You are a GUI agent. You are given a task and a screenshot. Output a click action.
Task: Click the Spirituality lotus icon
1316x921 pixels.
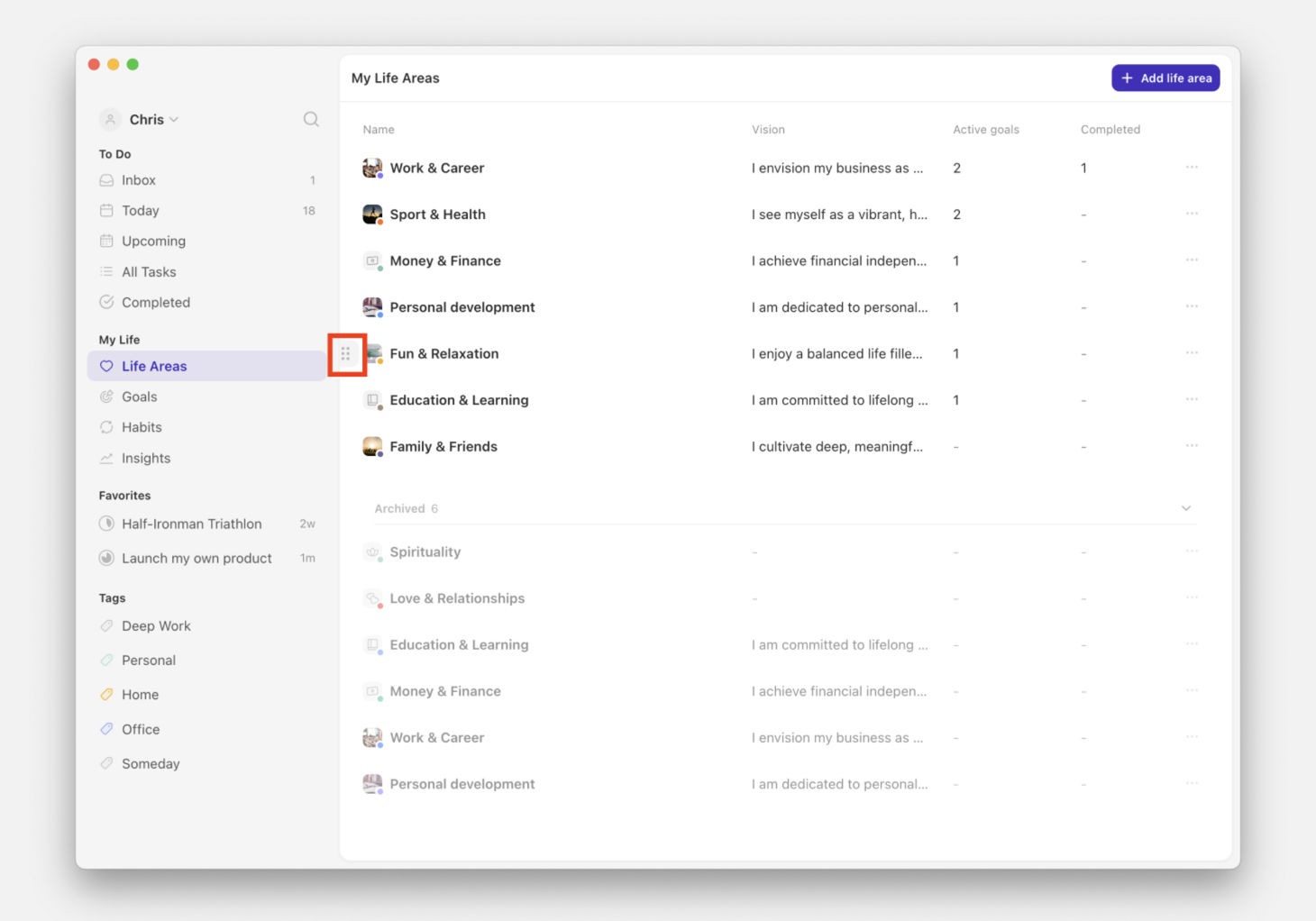click(x=372, y=552)
